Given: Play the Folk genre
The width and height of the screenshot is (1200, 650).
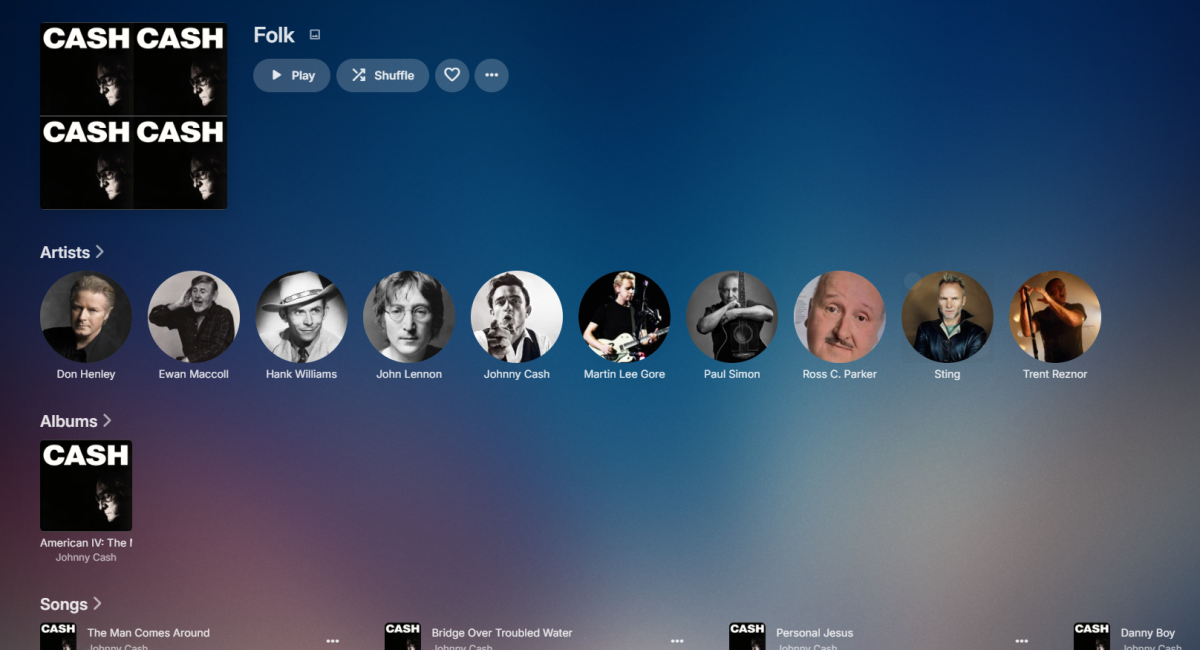Looking at the screenshot, I should click(292, 75).
